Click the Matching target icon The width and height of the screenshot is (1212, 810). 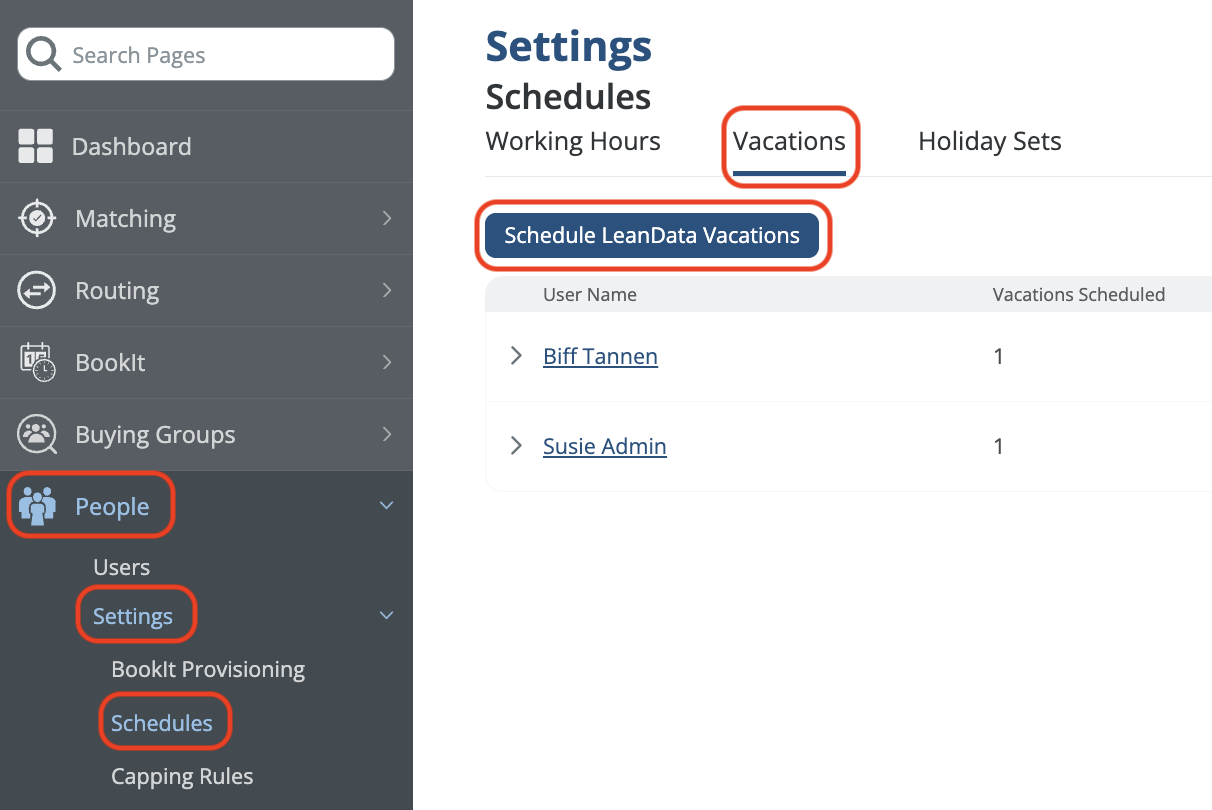coord(37,218)
